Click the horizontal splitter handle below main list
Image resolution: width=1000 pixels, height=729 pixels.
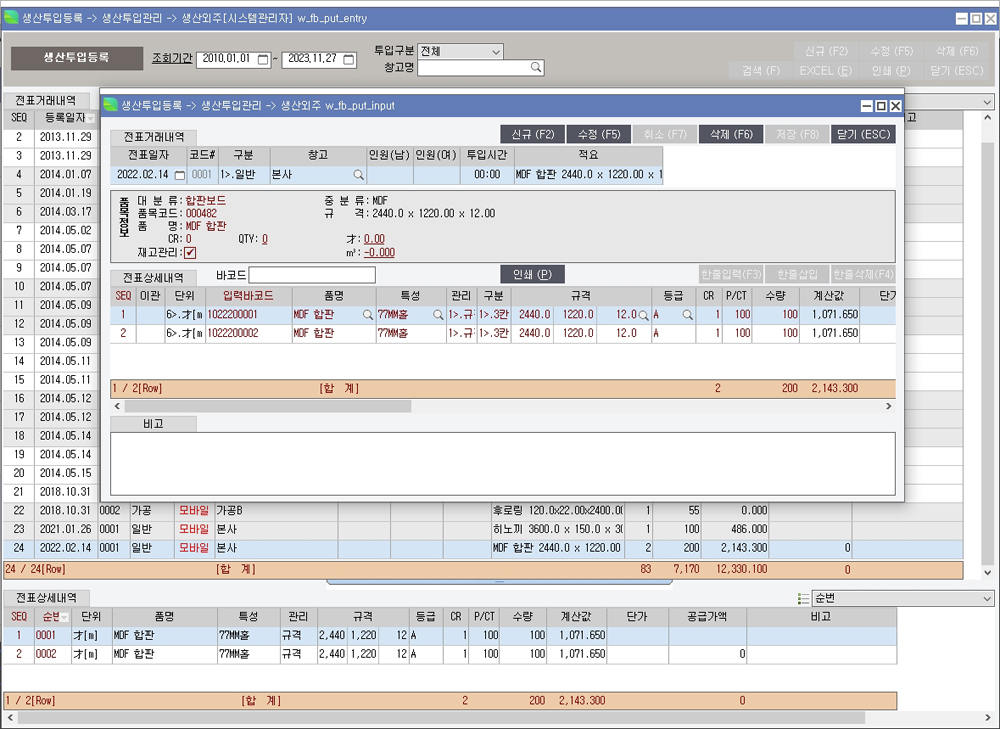click(499, 582)
